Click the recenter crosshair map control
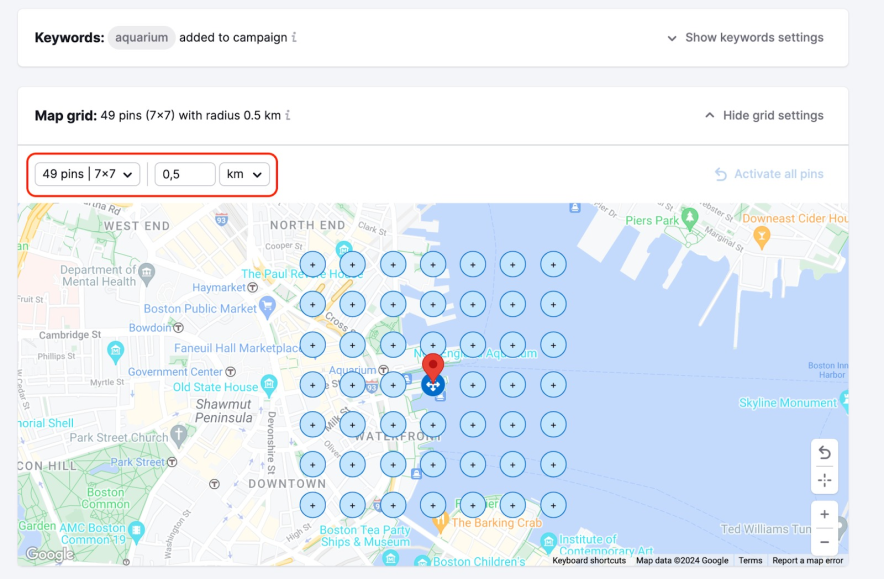Screen dimensions: 884x579 tap(824, 480)
